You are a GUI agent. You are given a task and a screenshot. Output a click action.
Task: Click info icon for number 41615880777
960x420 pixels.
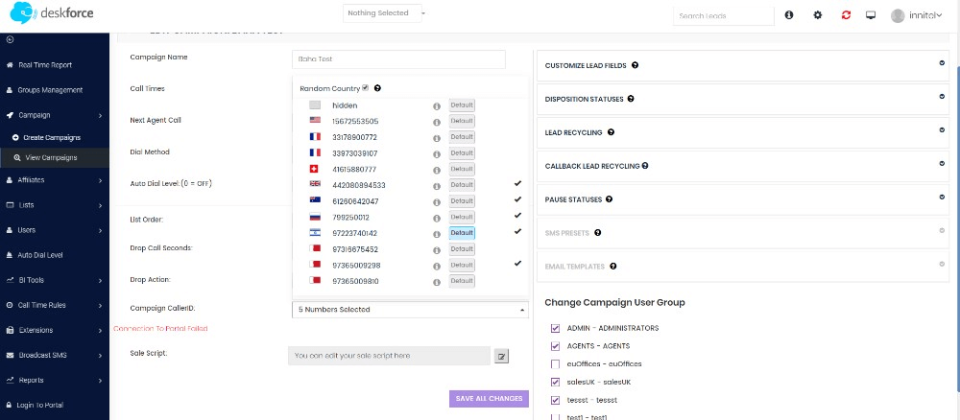(437, 170)
